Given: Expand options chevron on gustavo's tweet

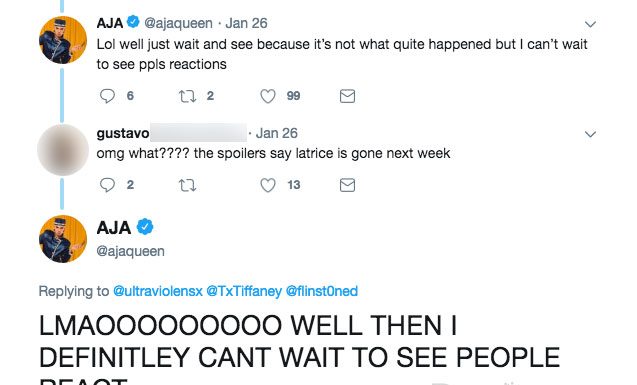Looking at the screenshot, I should point(590,134).
